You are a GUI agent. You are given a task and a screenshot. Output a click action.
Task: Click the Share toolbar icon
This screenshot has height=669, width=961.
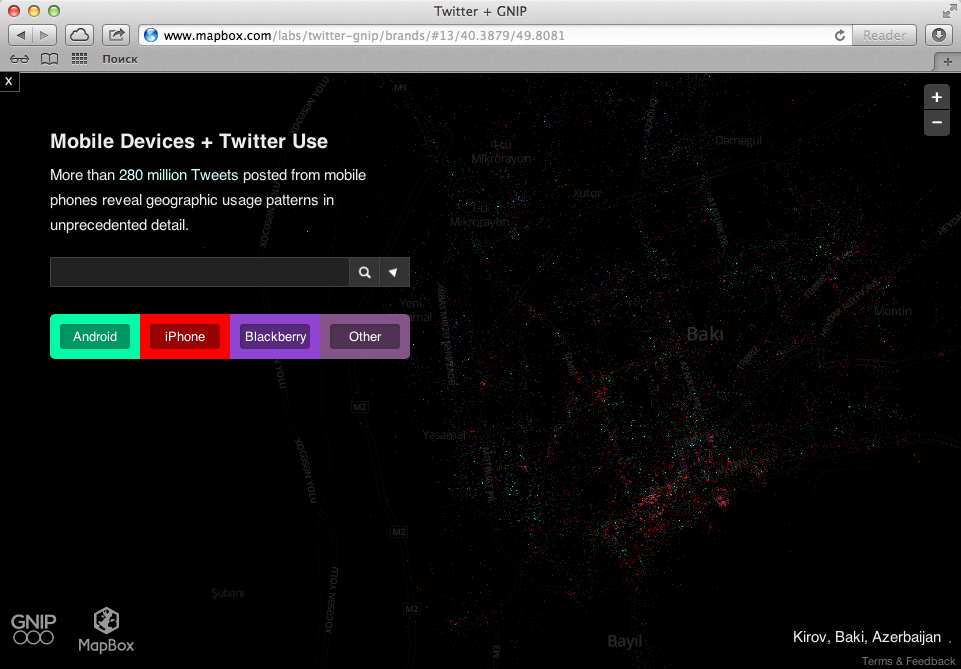tap(116, 35)
